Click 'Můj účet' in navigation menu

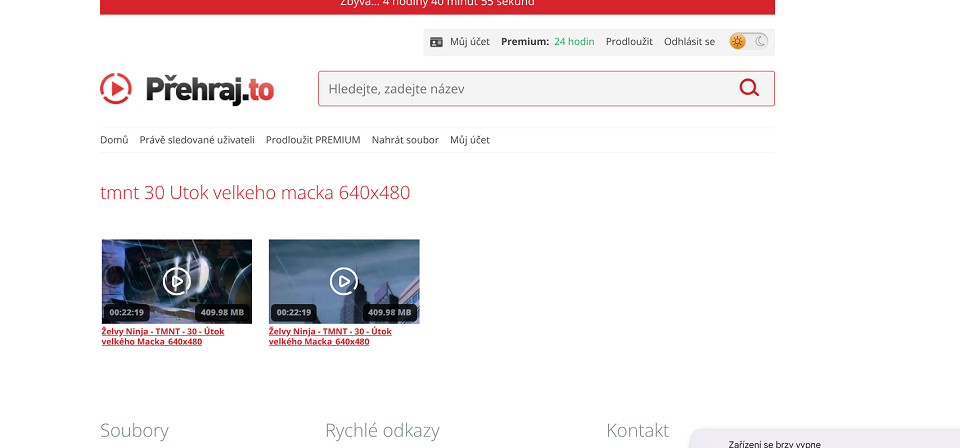tap(470, 140)
